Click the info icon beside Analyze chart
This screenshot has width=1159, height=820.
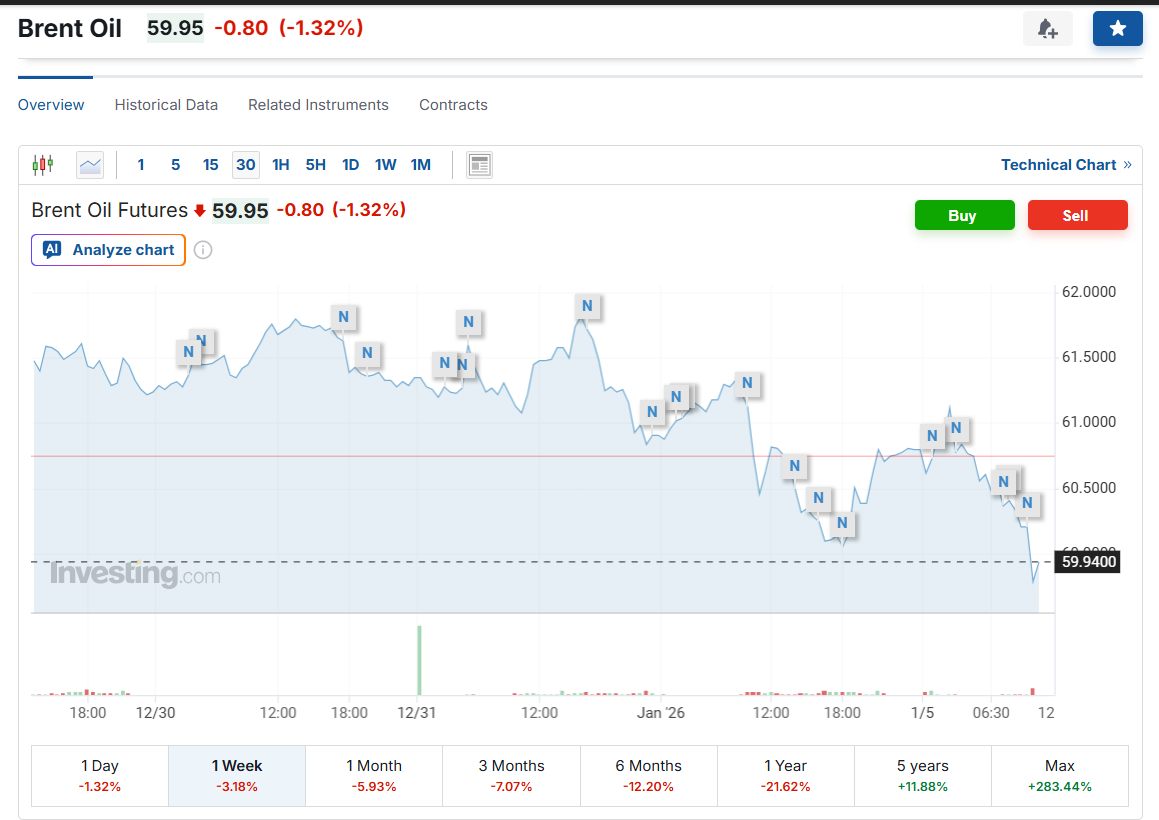click(203, 250)
